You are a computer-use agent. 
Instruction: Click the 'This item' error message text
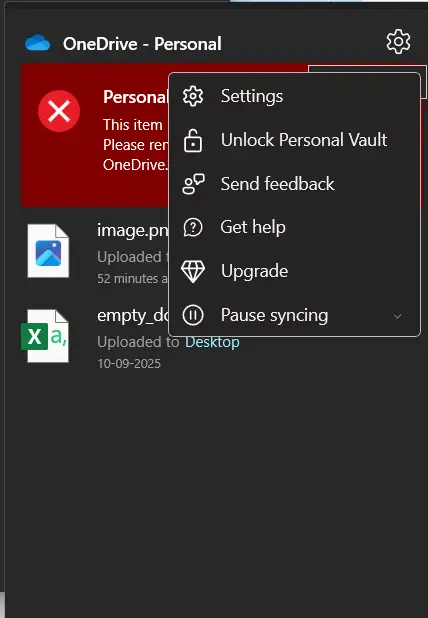[x=132, y=125]
